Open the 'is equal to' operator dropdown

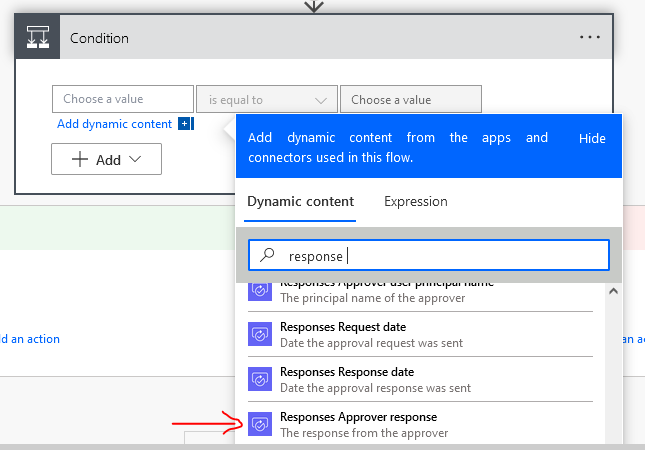pyautogui.click(x=266, y=100)
